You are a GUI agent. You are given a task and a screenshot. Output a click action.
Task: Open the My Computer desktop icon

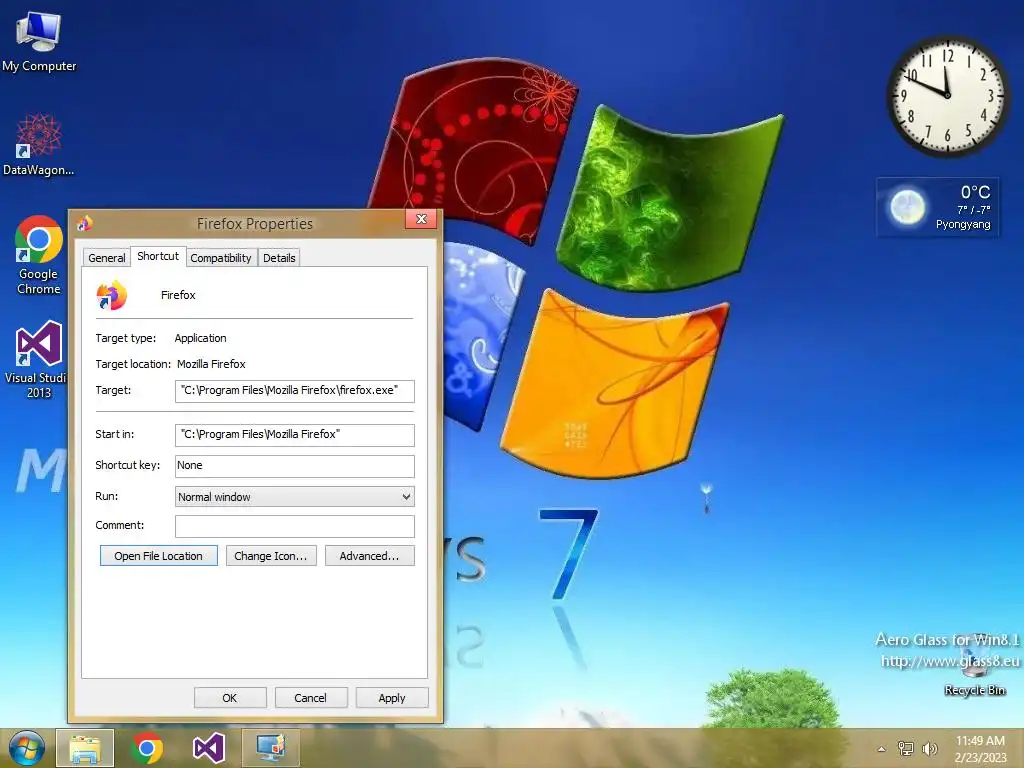click(39, 42)
